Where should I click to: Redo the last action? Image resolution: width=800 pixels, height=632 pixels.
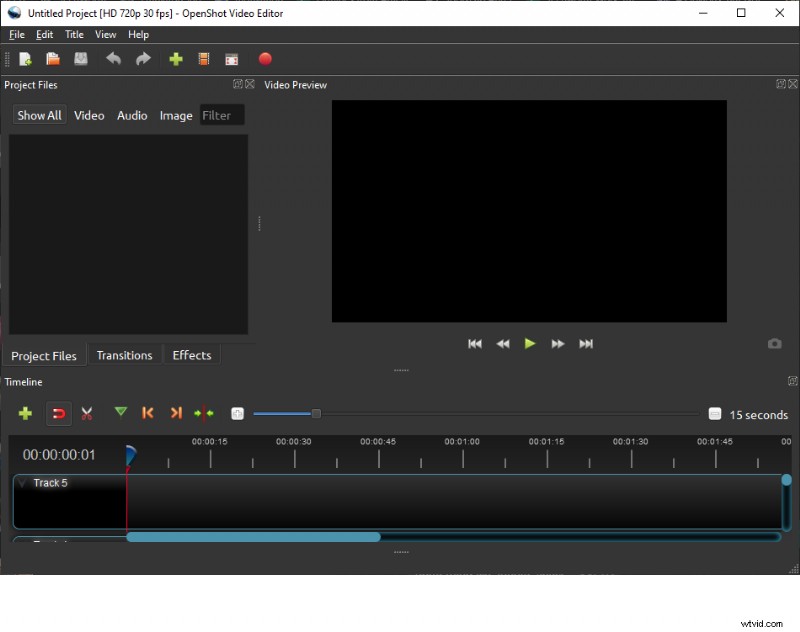pyautogui.click(x=142, y=59)
